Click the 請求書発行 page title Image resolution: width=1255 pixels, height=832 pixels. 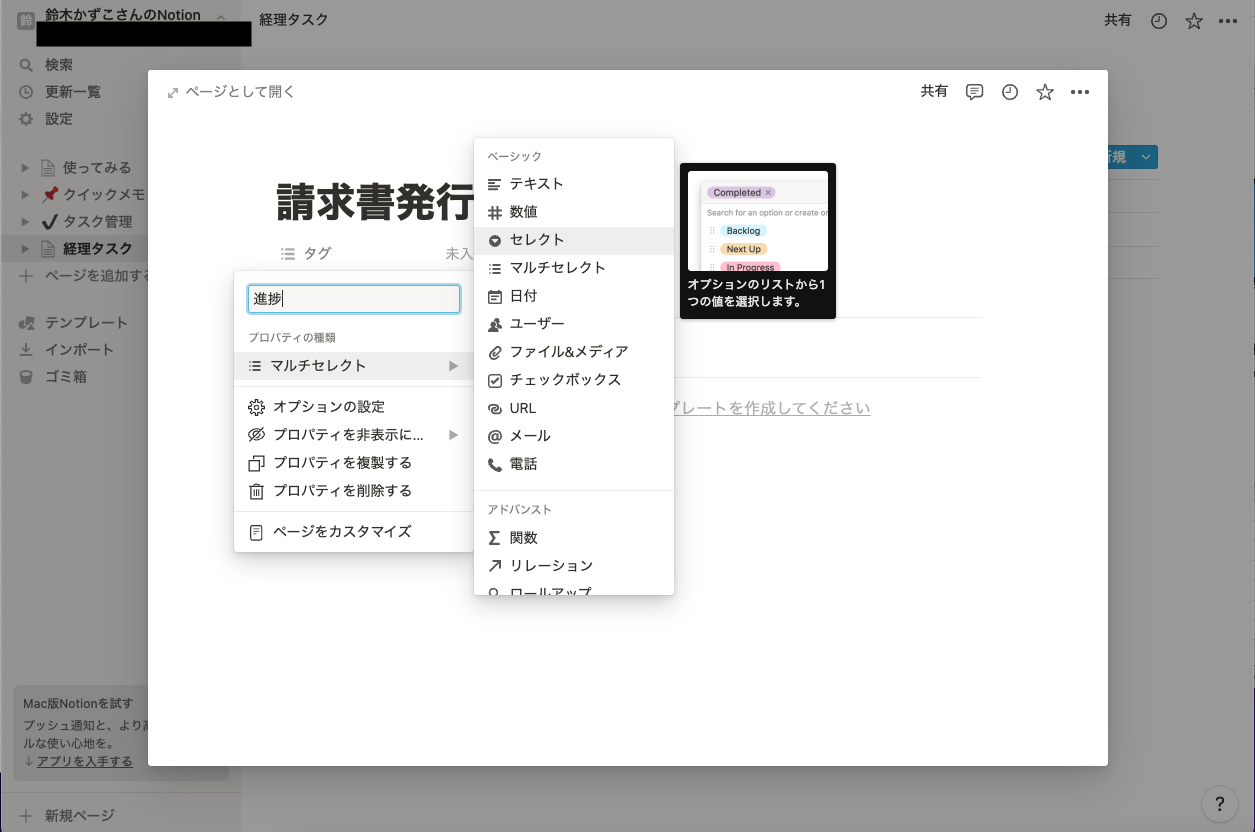tap(375, 202)
